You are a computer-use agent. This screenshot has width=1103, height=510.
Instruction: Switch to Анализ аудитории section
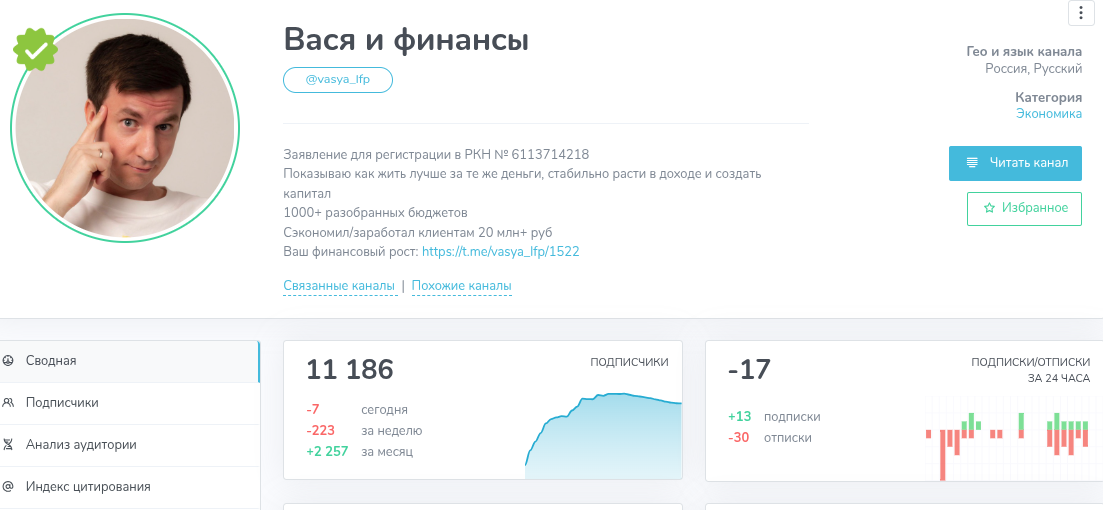pos(129,445)
